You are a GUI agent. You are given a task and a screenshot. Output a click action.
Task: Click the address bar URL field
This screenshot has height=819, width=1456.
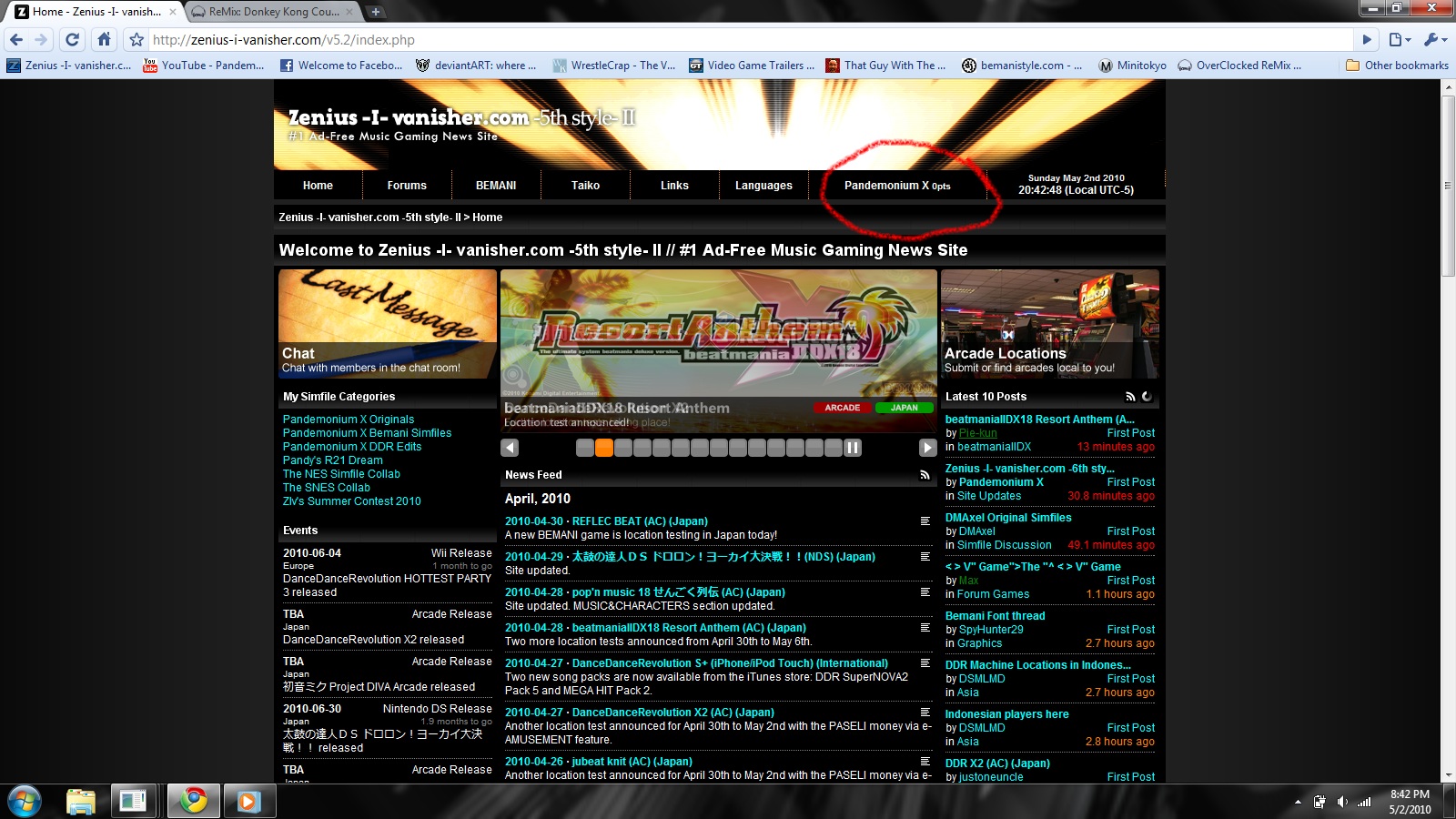728,40
